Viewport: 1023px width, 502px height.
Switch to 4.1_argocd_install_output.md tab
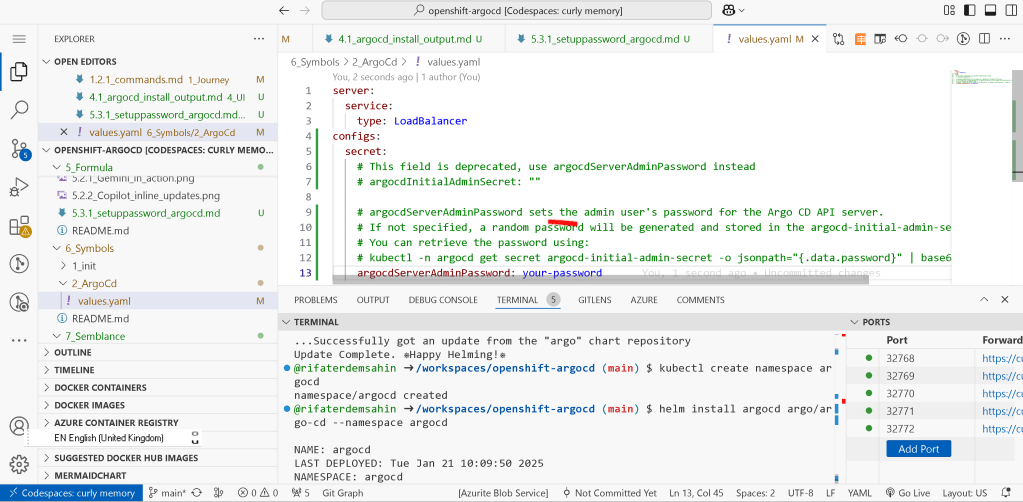(x=408, y=39)
